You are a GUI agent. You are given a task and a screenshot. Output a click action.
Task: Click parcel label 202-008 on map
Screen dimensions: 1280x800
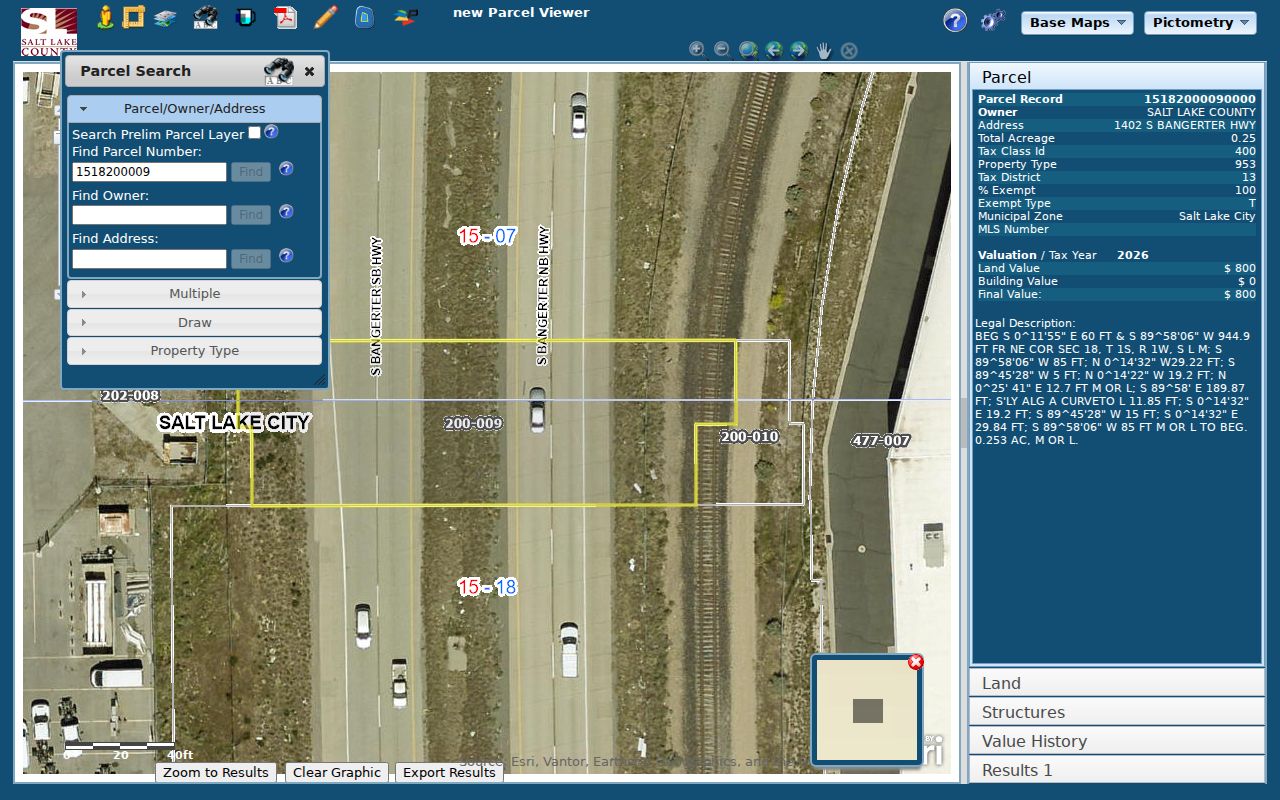coord(130,396)
